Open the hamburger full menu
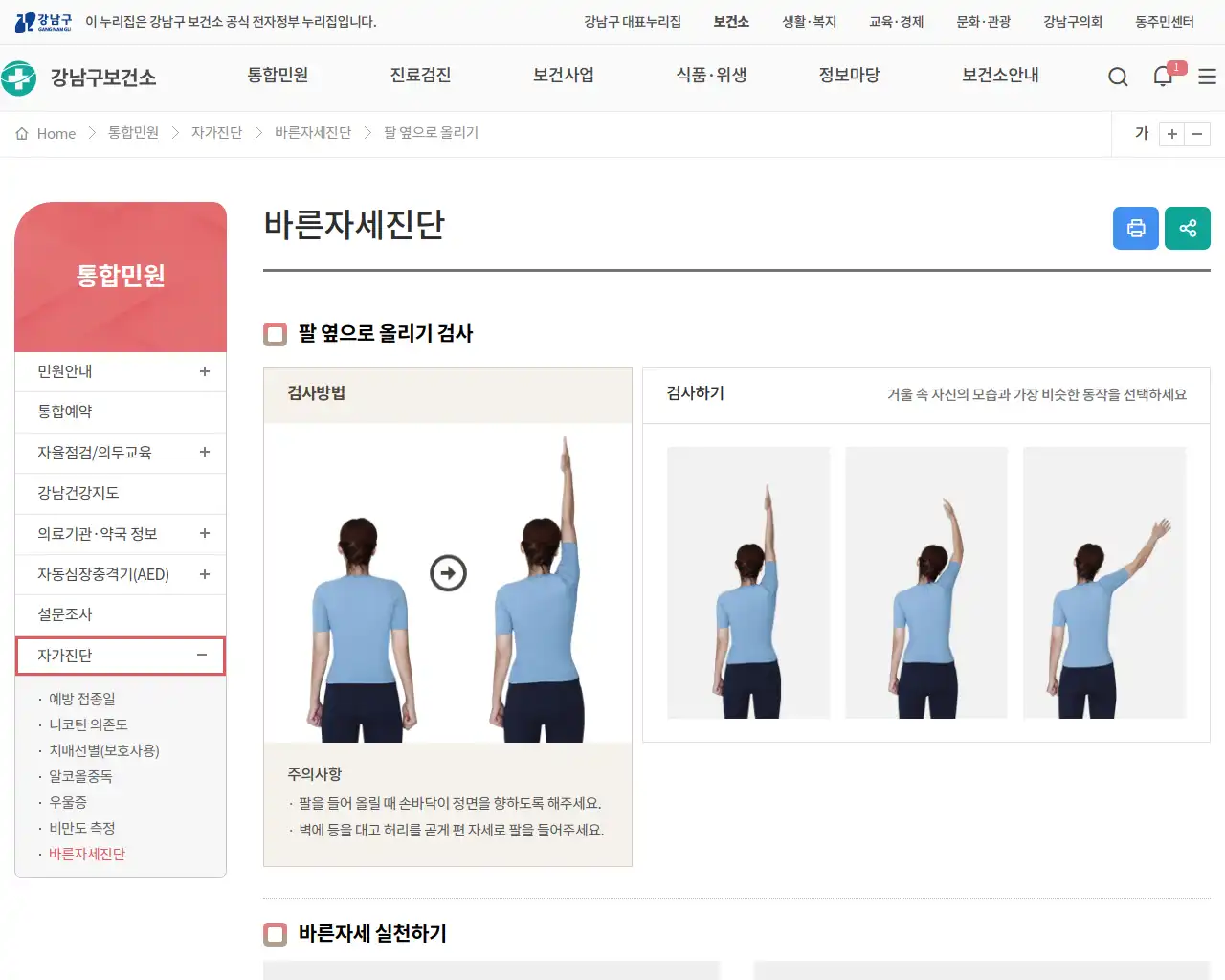This screenshot has height=980, width=1225. click(1207, 77)
